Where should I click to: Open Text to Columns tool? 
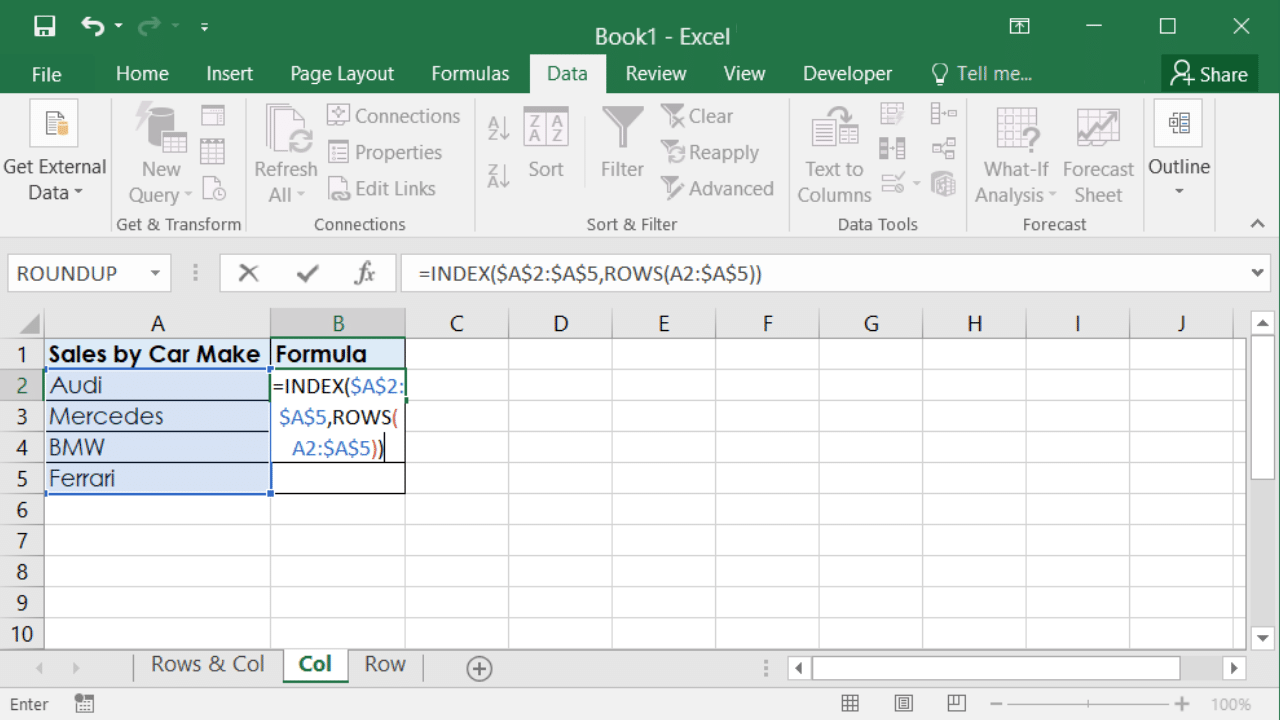pyautogui.click(x=834, y=156)
